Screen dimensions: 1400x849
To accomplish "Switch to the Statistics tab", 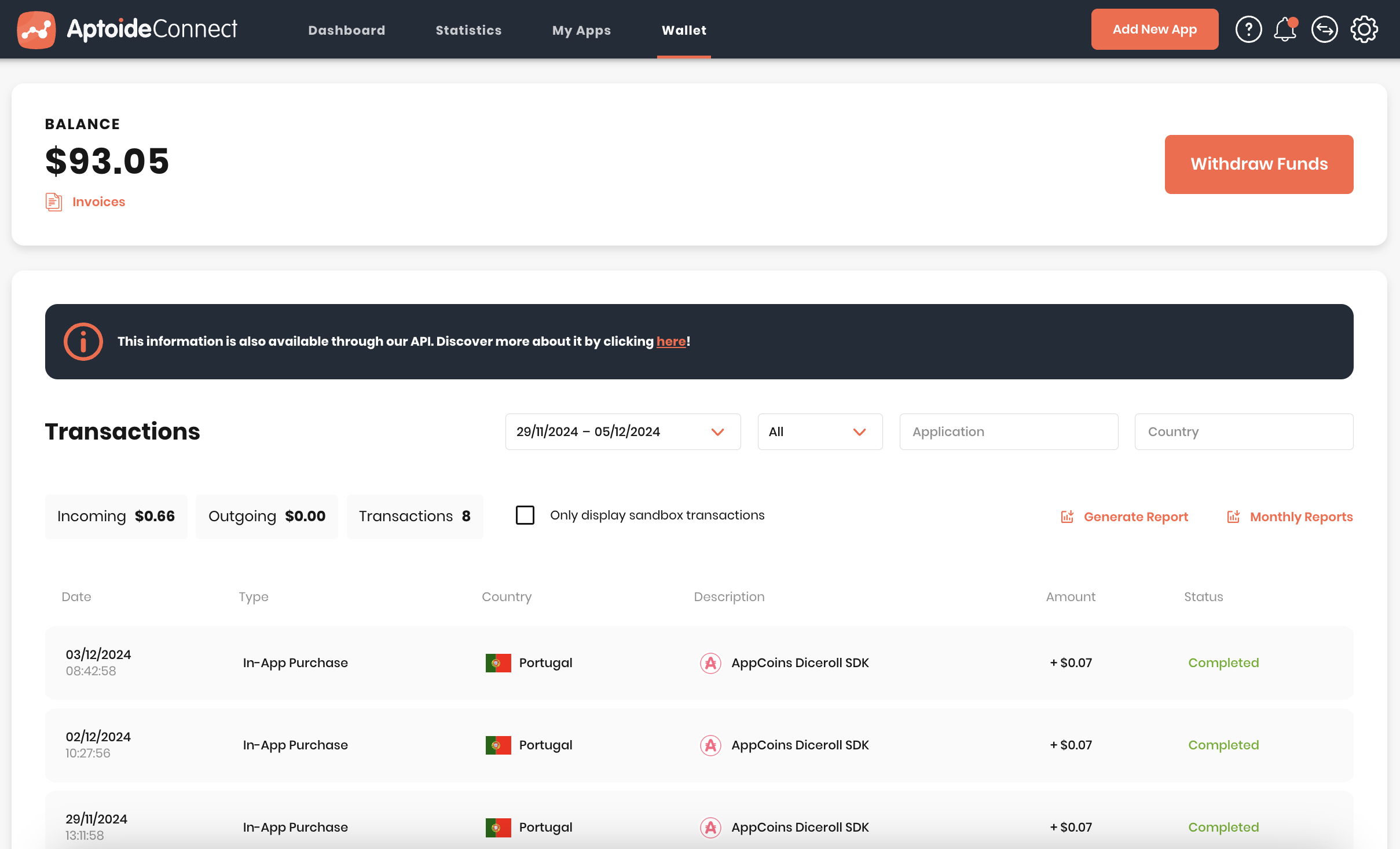I will [x=468, y=30].
